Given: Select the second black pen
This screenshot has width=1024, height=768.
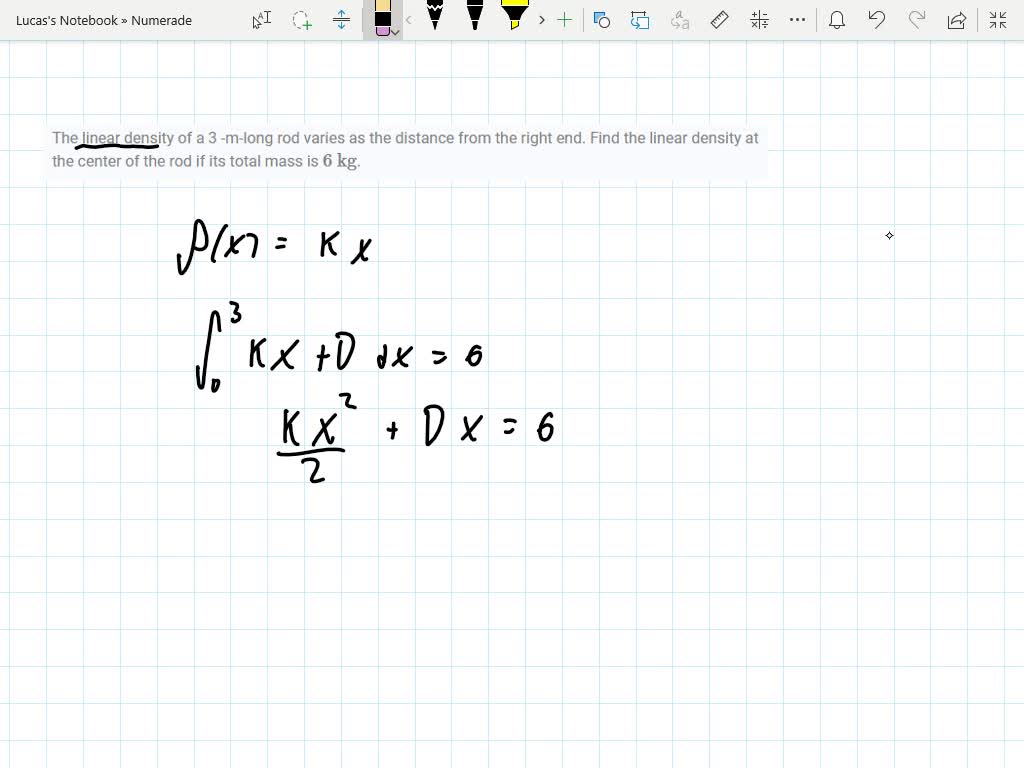Looking at the screenshot, I should (x=475, y=16).
